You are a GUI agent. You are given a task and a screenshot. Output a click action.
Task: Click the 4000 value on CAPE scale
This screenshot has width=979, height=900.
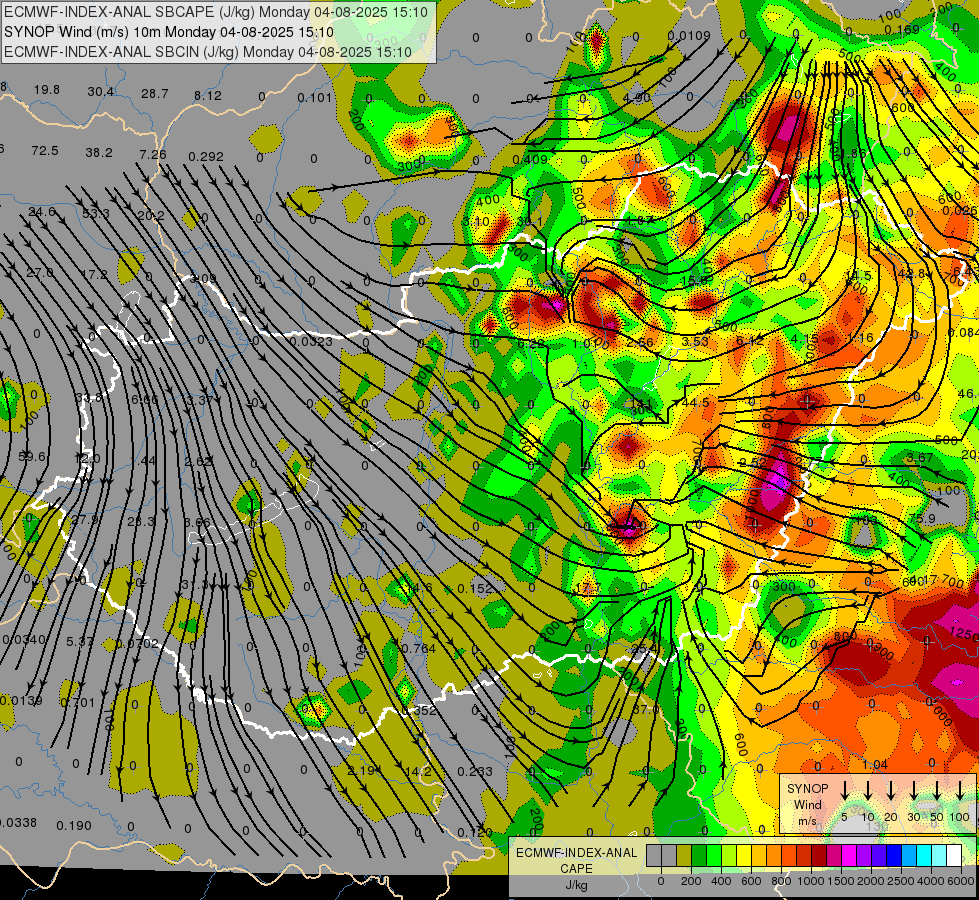[x=930, y=881]
